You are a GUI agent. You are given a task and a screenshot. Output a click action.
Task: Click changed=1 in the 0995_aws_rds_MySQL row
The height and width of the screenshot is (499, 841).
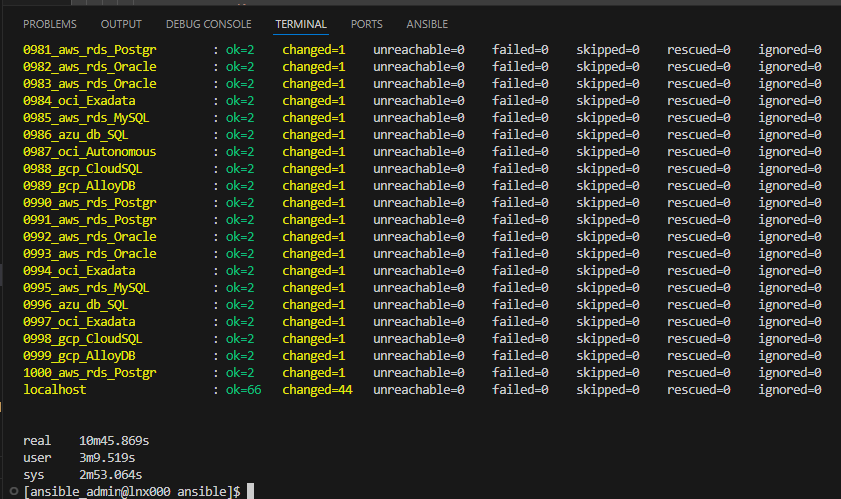[x=314, y=288]
